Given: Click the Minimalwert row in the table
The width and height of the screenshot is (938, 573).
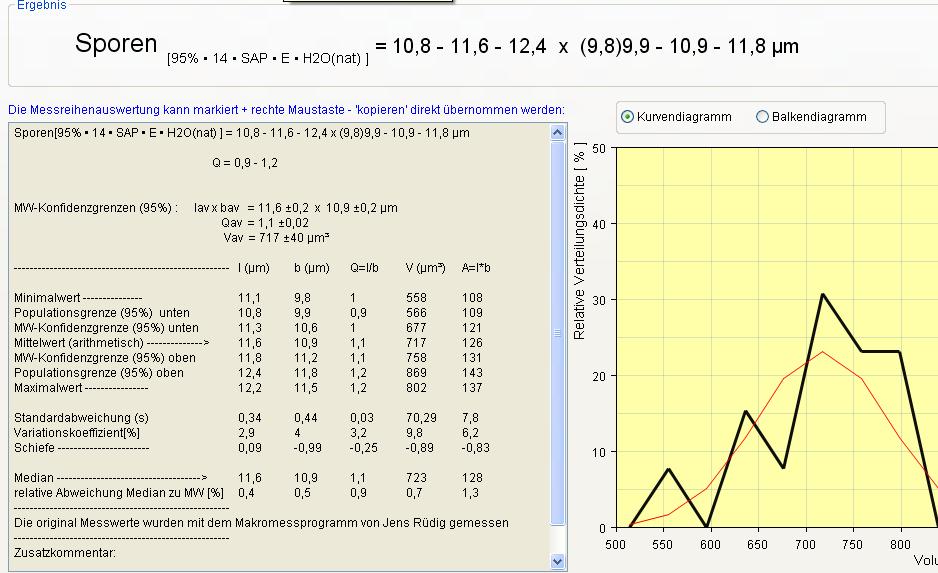Looking at the screenshot, I should pyautogui.click(x=78, y=298).
